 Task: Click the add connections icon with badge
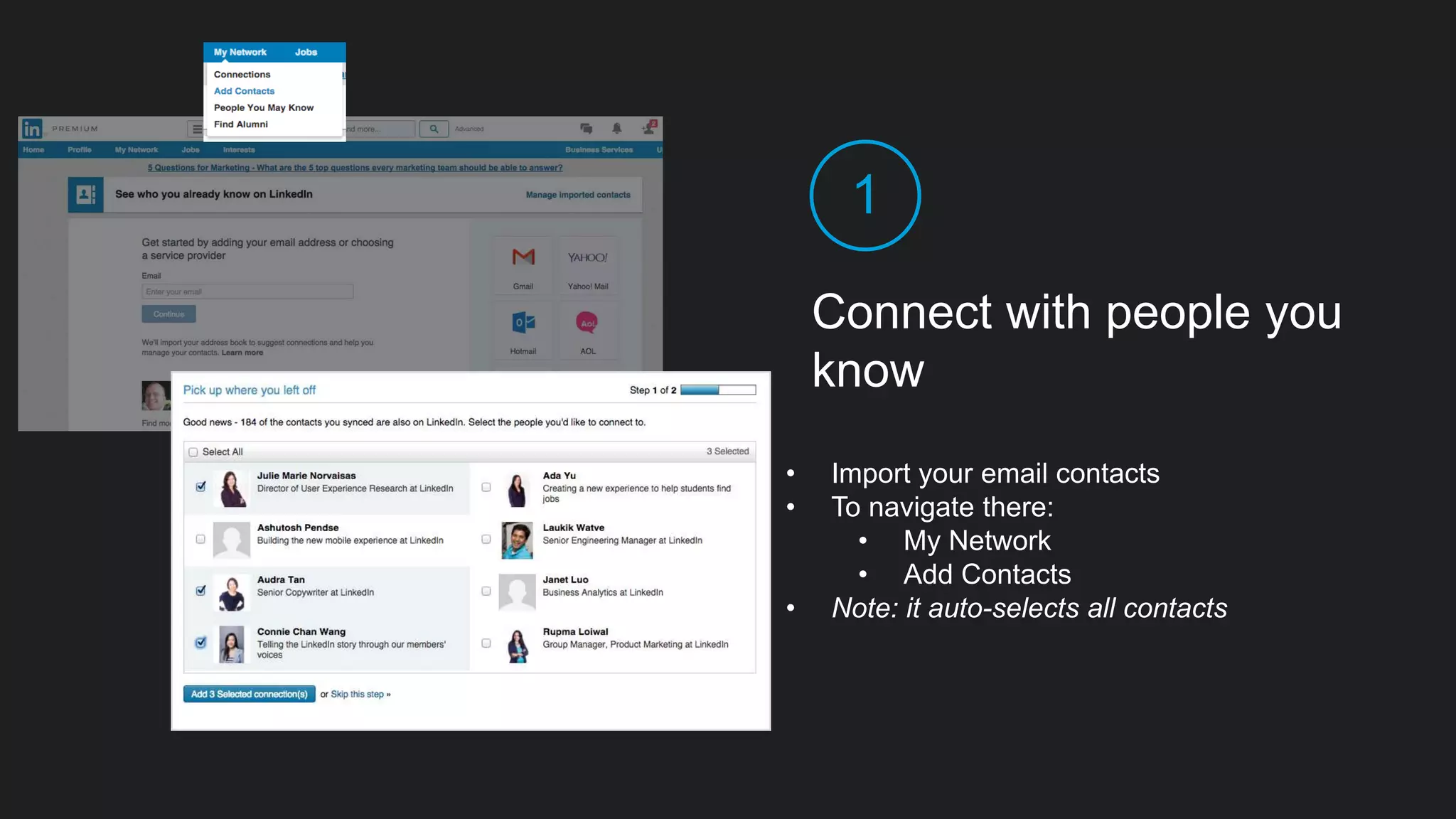pyautogui.click(x=648, y=128)
